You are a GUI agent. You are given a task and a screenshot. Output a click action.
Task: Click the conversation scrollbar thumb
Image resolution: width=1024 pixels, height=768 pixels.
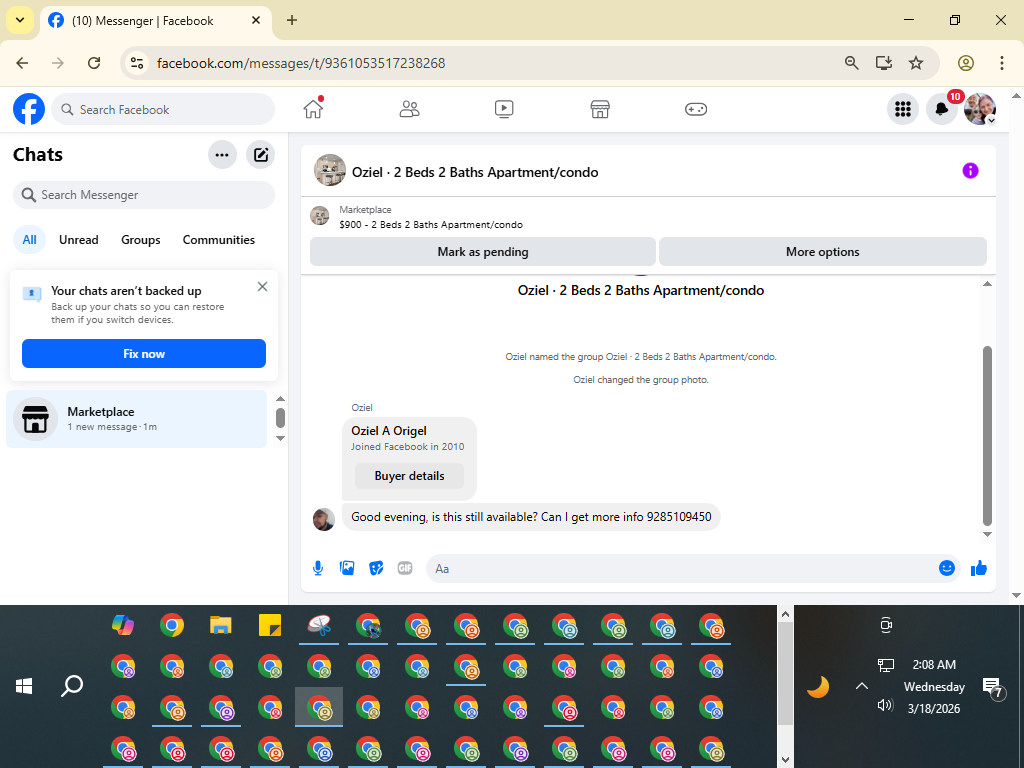[x=987, y=436]
